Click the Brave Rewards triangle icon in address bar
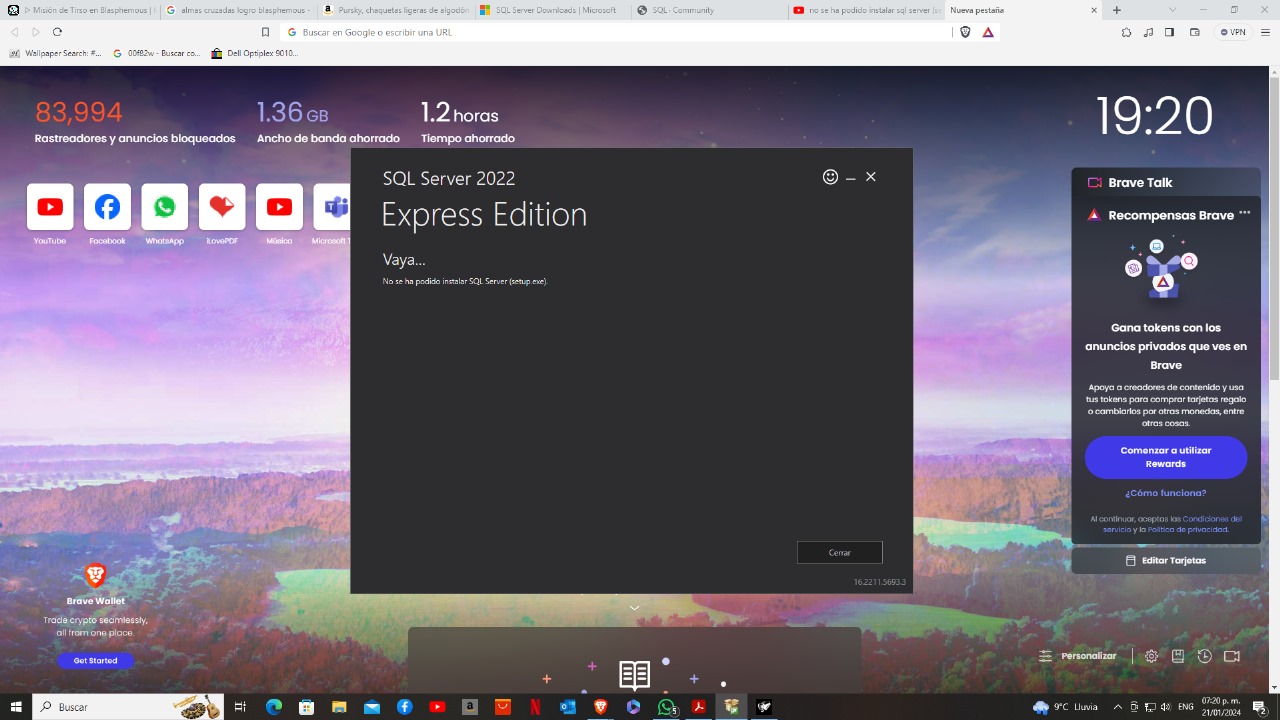1280x720 pixels. pos(988,32)
